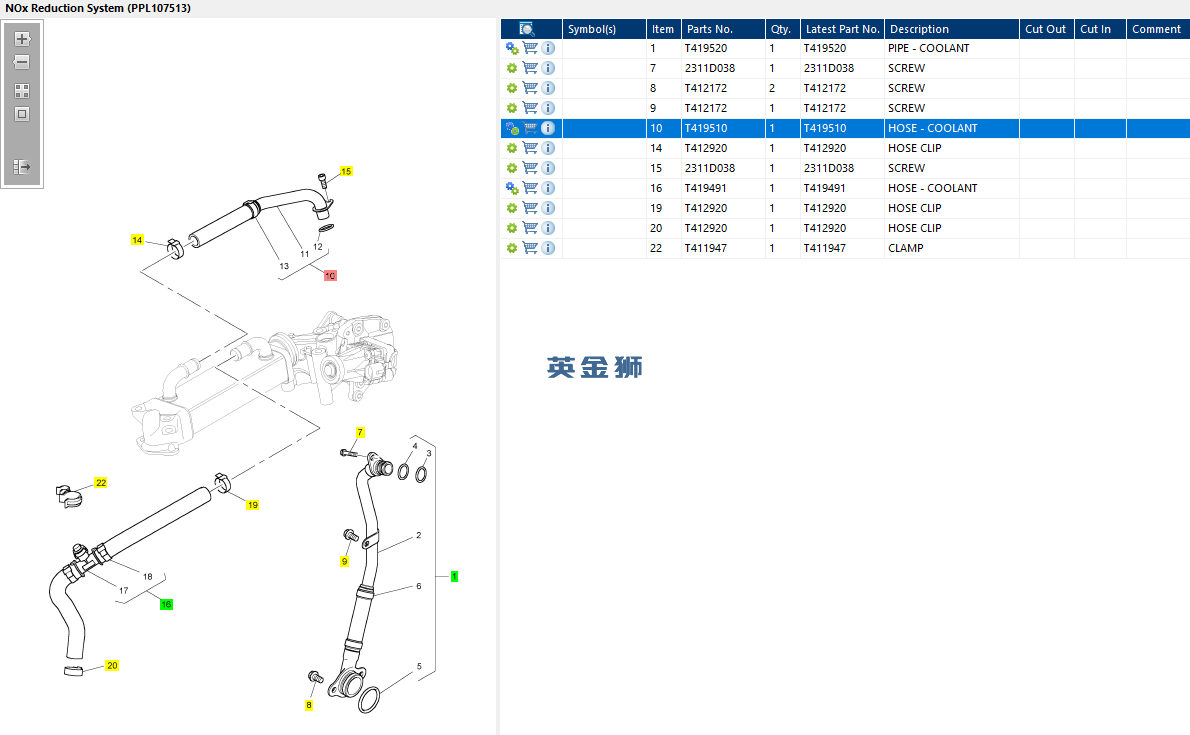1190x735 pixels.
Task: Show info for item 7 SCREW
Action: 548,68
